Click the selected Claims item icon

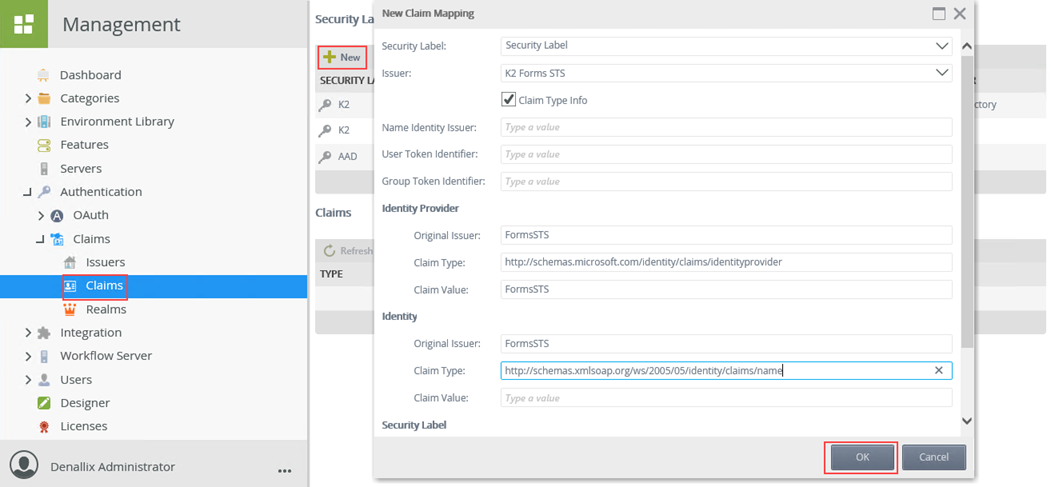tap(70, 286)
